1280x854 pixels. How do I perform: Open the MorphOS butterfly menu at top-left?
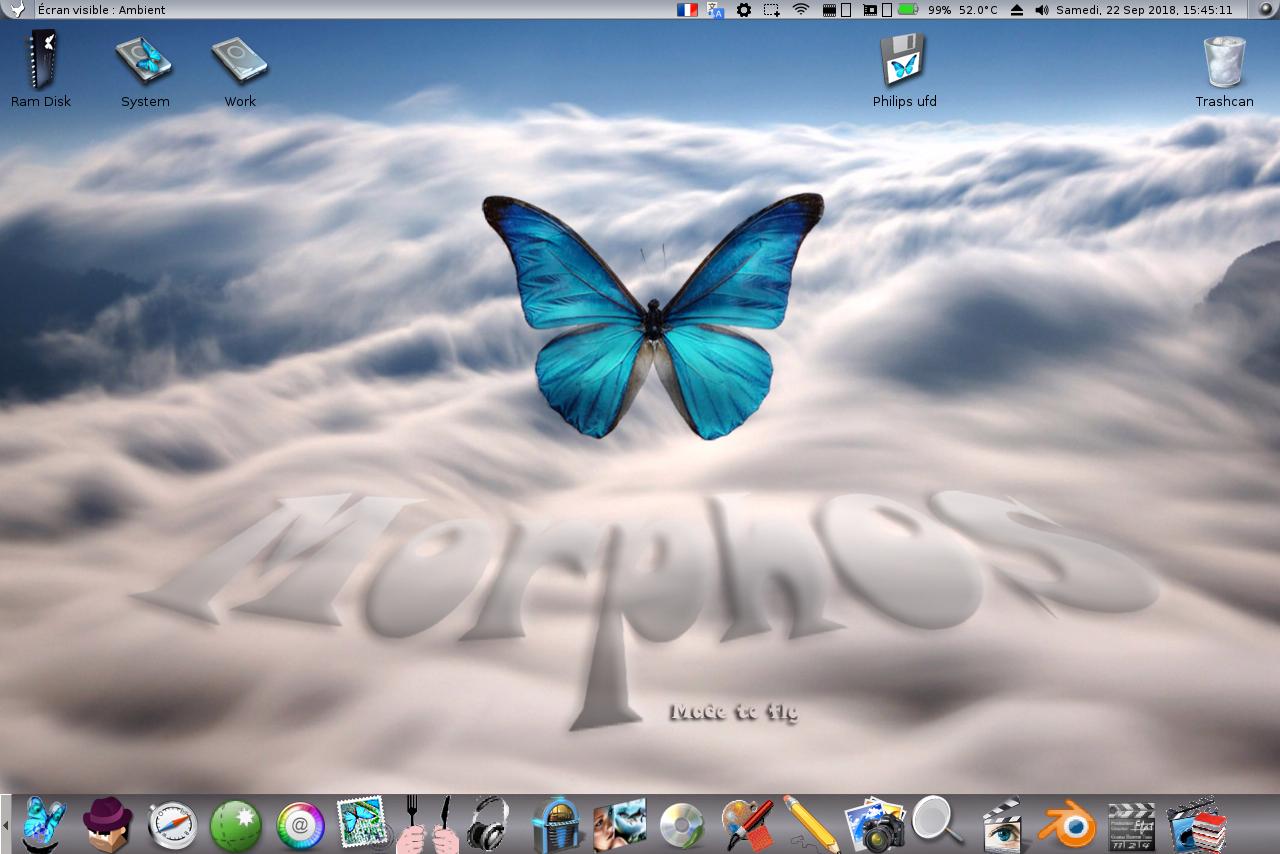17,10
